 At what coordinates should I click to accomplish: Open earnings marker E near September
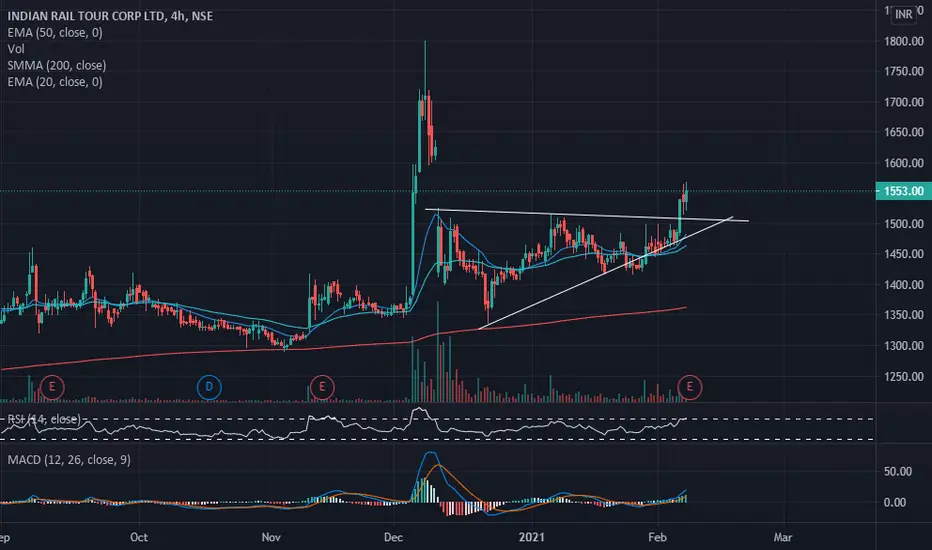tap(52, 387)
